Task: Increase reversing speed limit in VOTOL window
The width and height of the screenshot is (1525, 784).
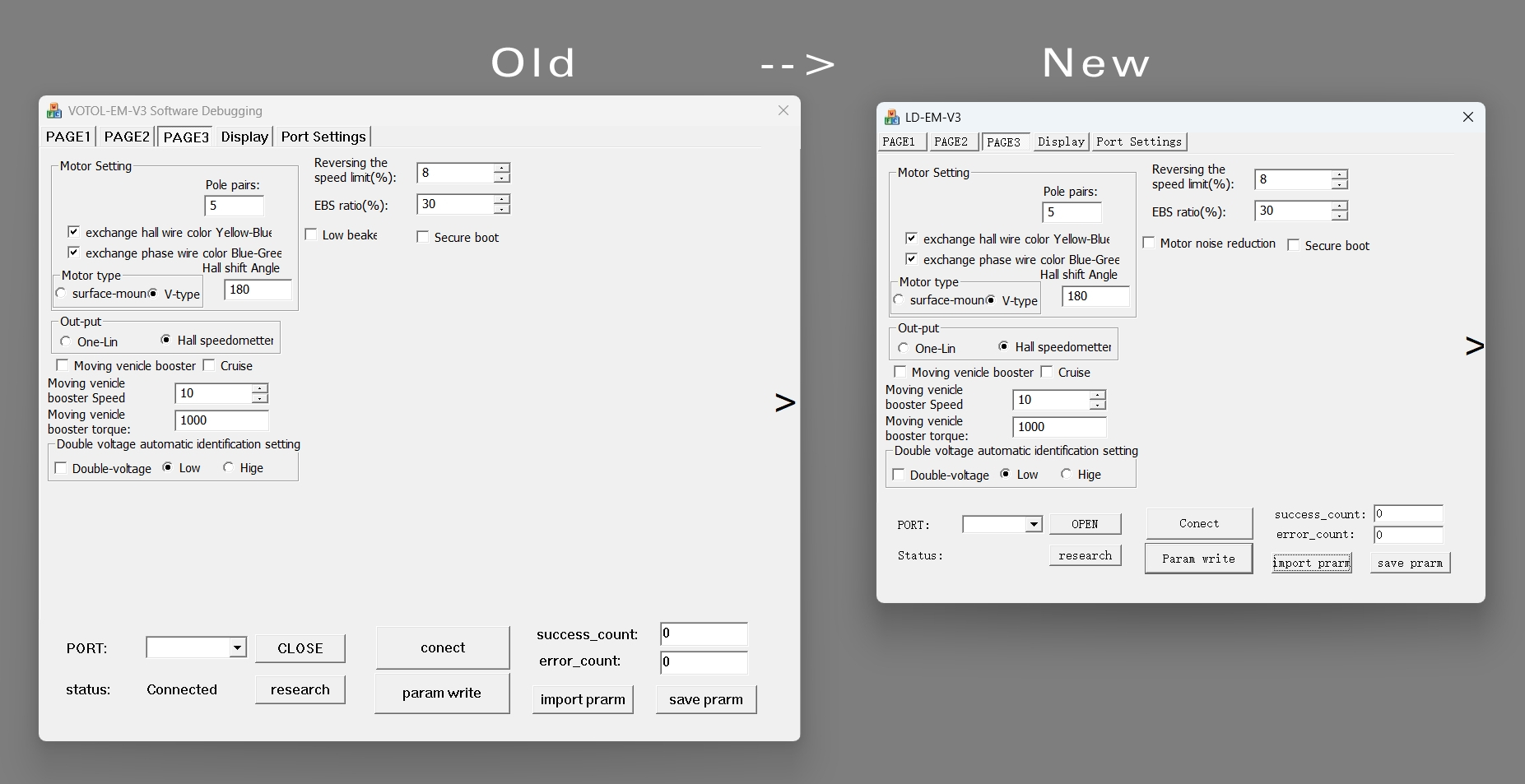Action: [x=501, y=168]
